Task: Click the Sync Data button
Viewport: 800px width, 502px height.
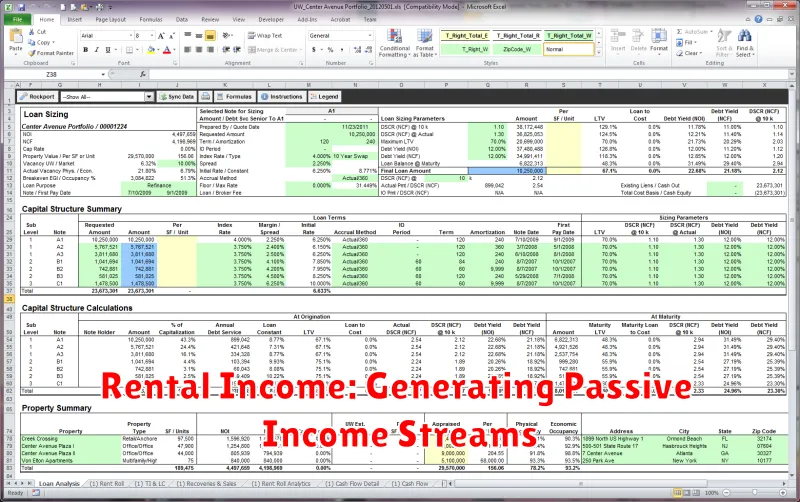Action: [177, 96]
